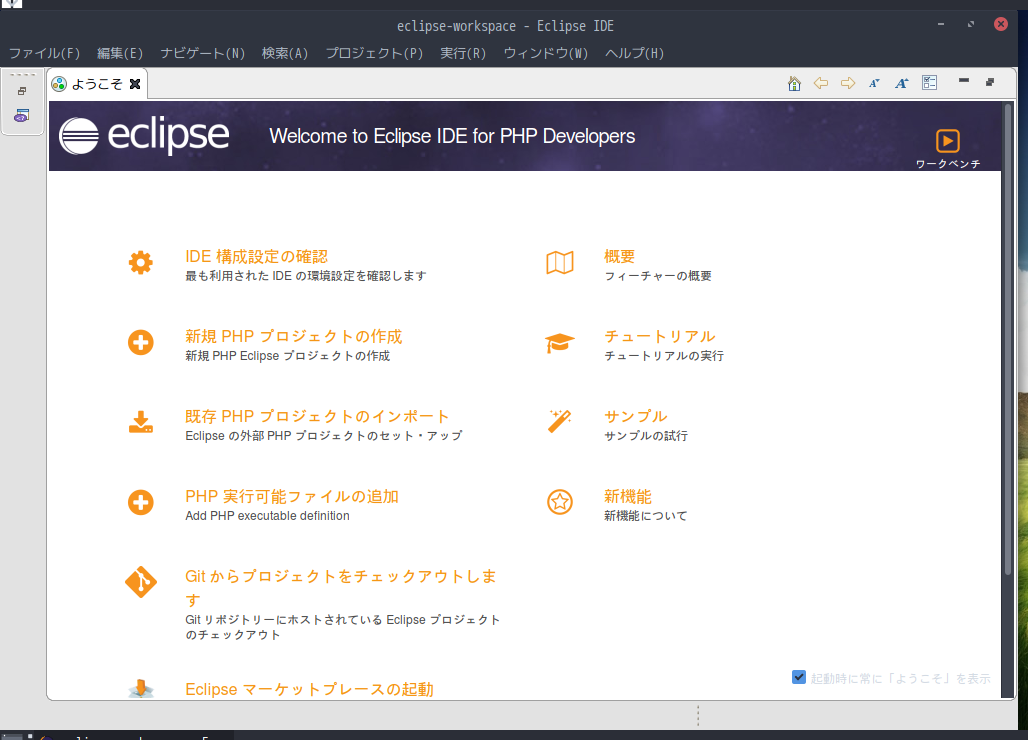Viewport: 1028px width, 740px height.
Task: Magnify font size with large A icon
Action: click(x=902, y=83)
